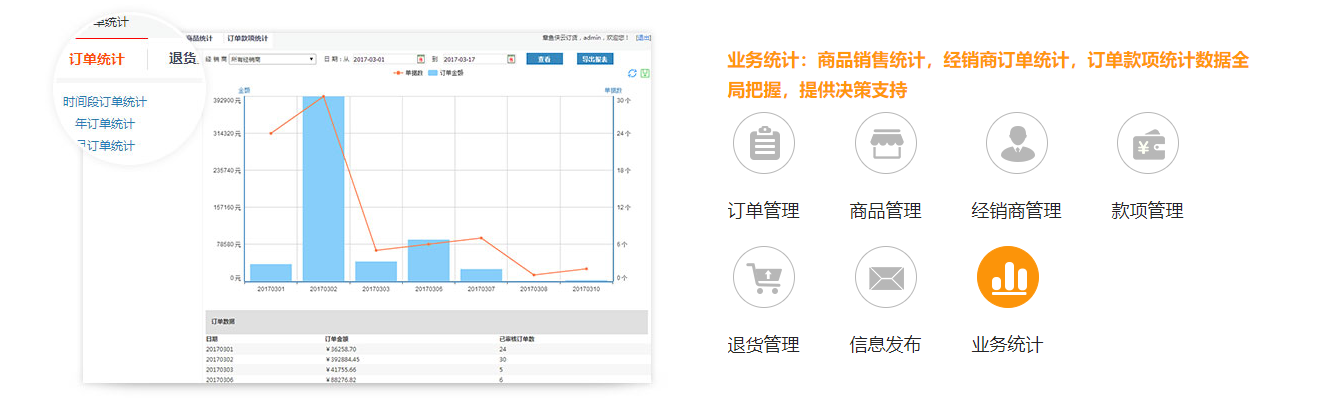Select the magnified 订单统计 tab
The width and height of the screenshot is (1321, 402).
pyautogui.click(x=96, y=59)
